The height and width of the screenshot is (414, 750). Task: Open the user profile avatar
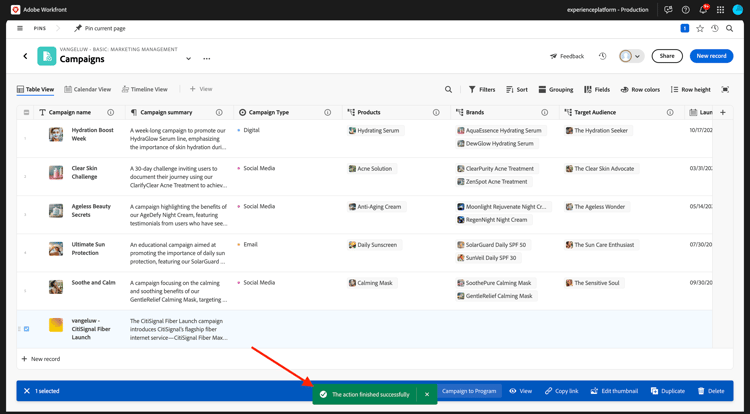(737, 10)
